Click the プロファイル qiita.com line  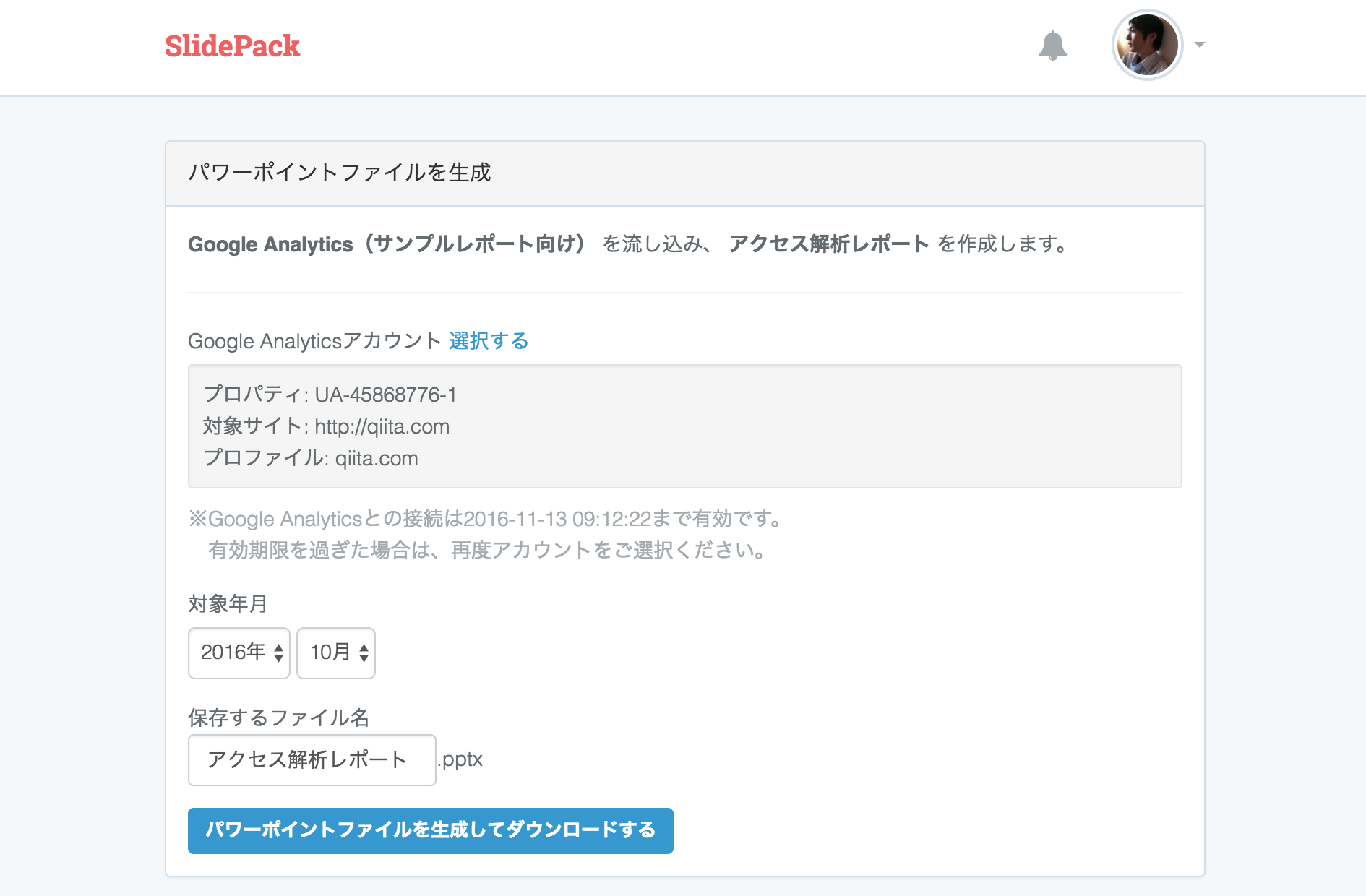pos(311,458)
